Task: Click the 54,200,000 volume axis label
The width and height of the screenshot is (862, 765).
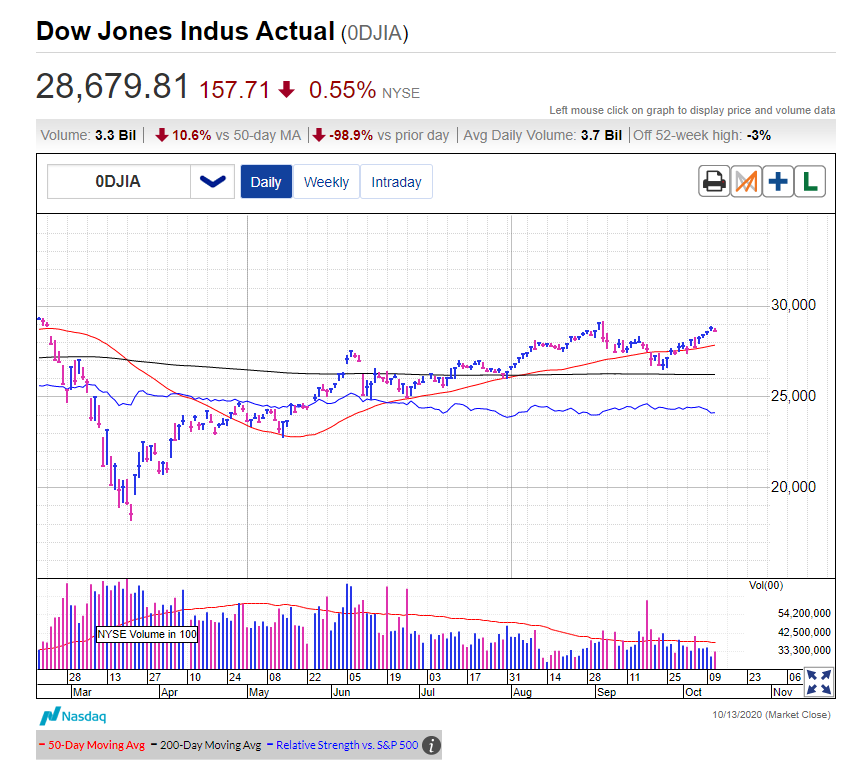Action: 804,613
